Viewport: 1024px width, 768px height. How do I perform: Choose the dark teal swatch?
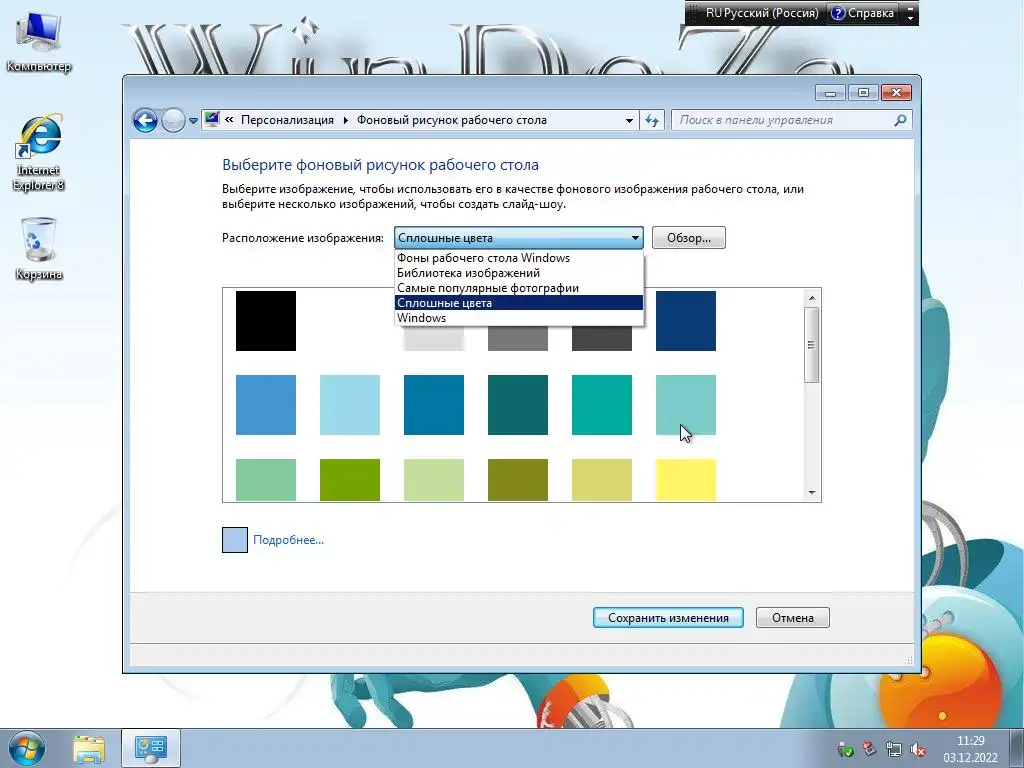518,405
